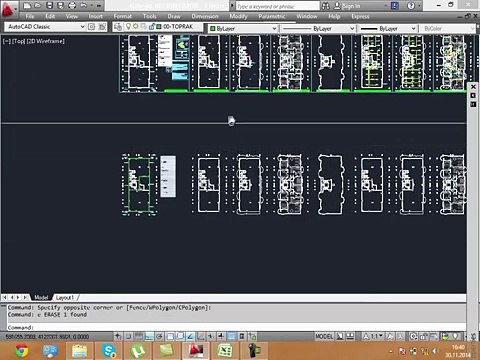
Task: Open the Layer Properties Manager
Action: point(118,27)
